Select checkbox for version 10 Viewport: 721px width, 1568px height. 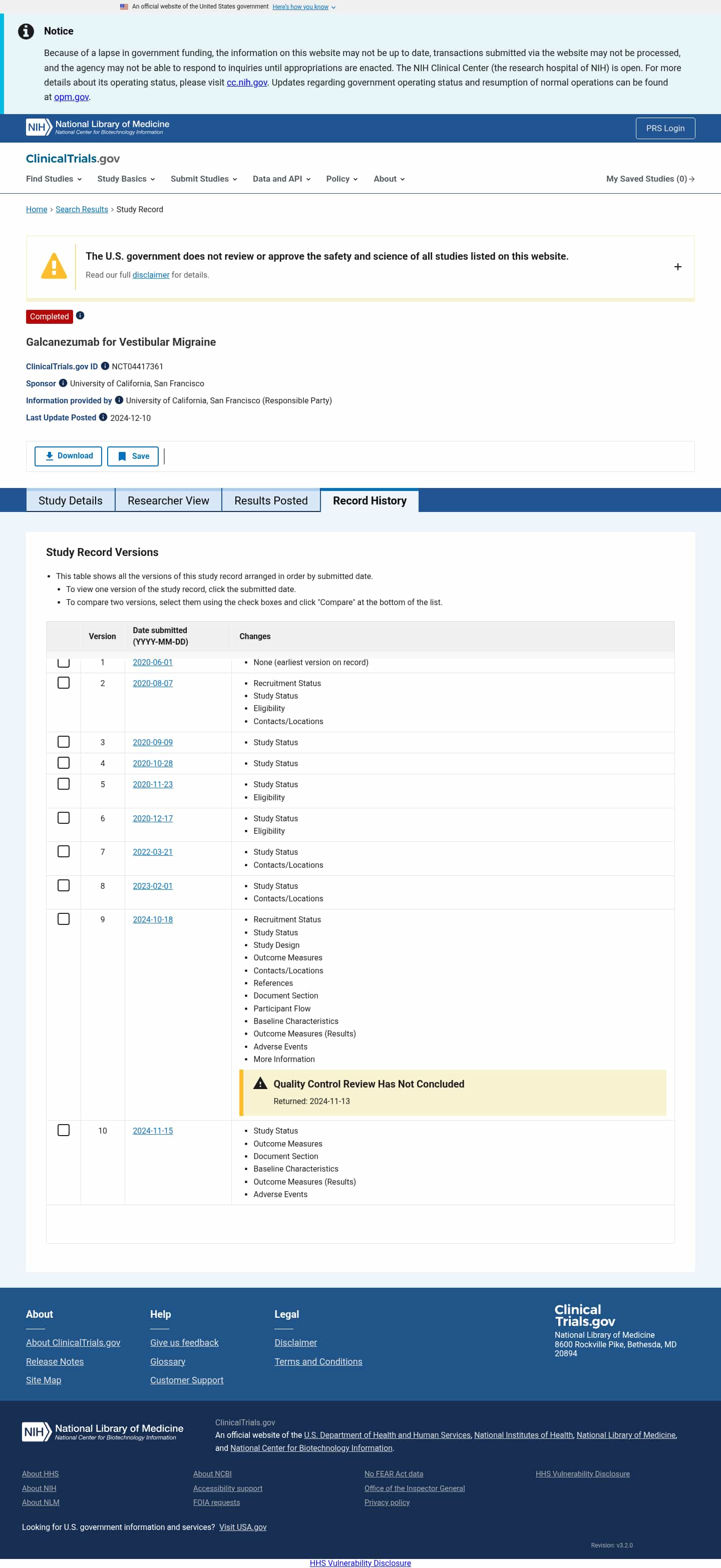[63, 1130]
